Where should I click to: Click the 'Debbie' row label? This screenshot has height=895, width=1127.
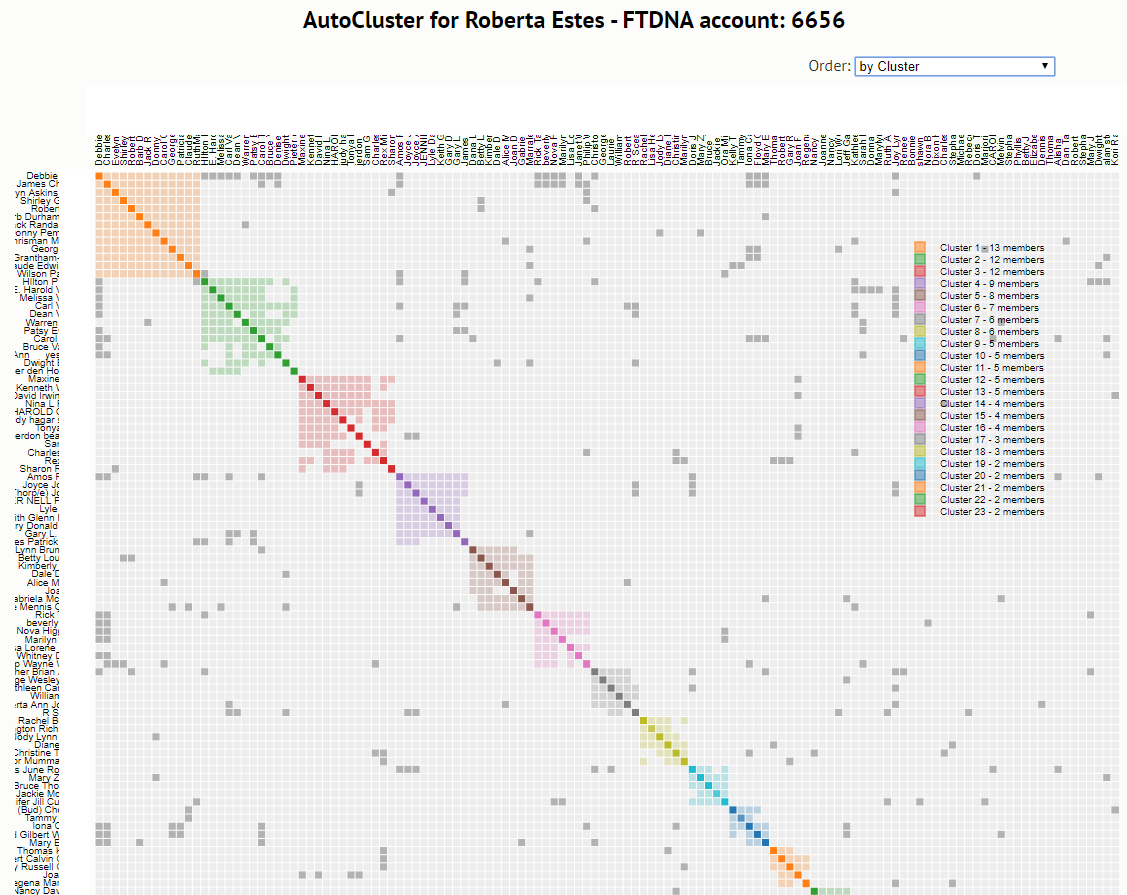(x=42, y=175)
